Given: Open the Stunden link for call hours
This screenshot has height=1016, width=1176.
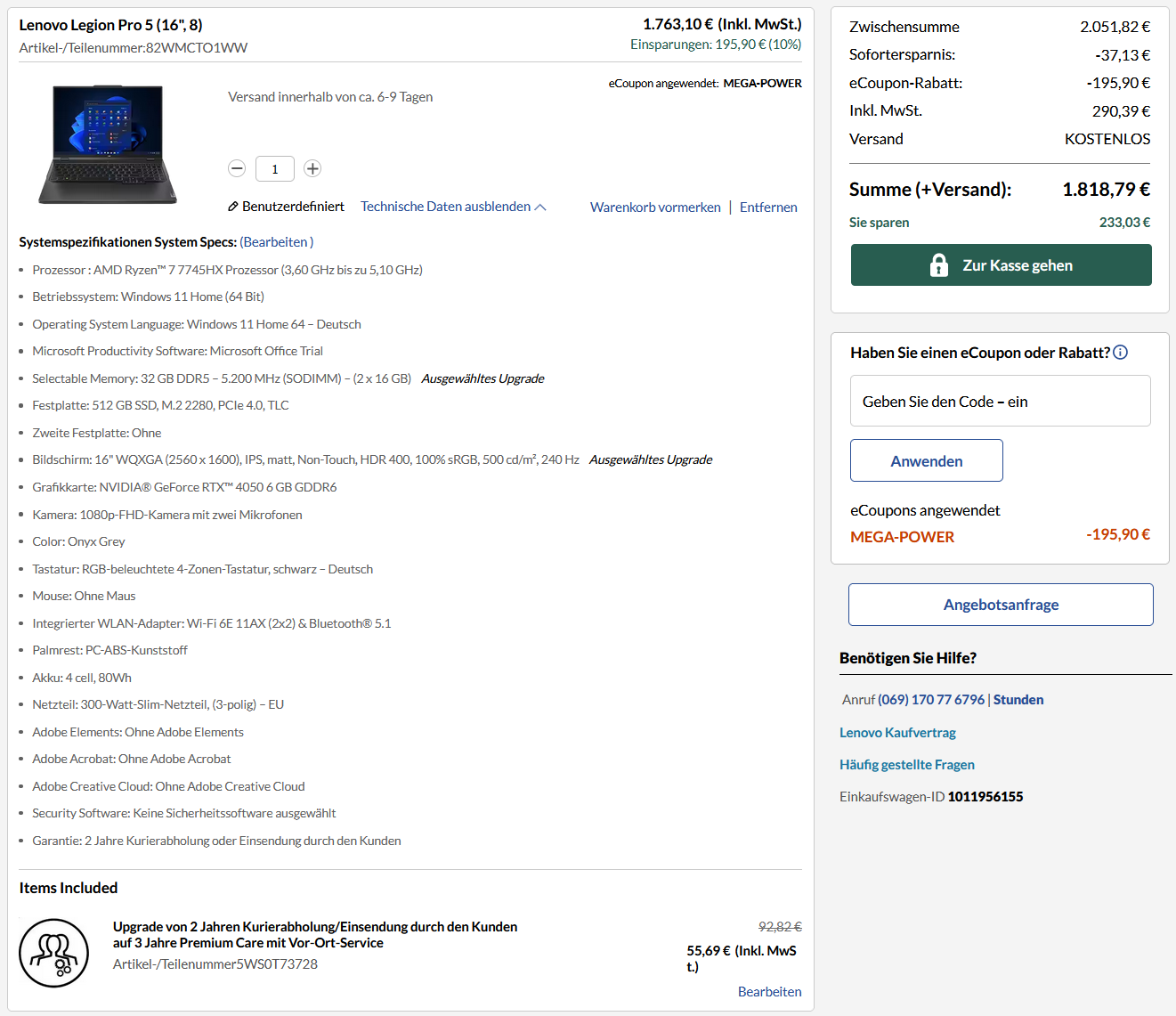Looking at the screenshot, I should coord(1018,699).
